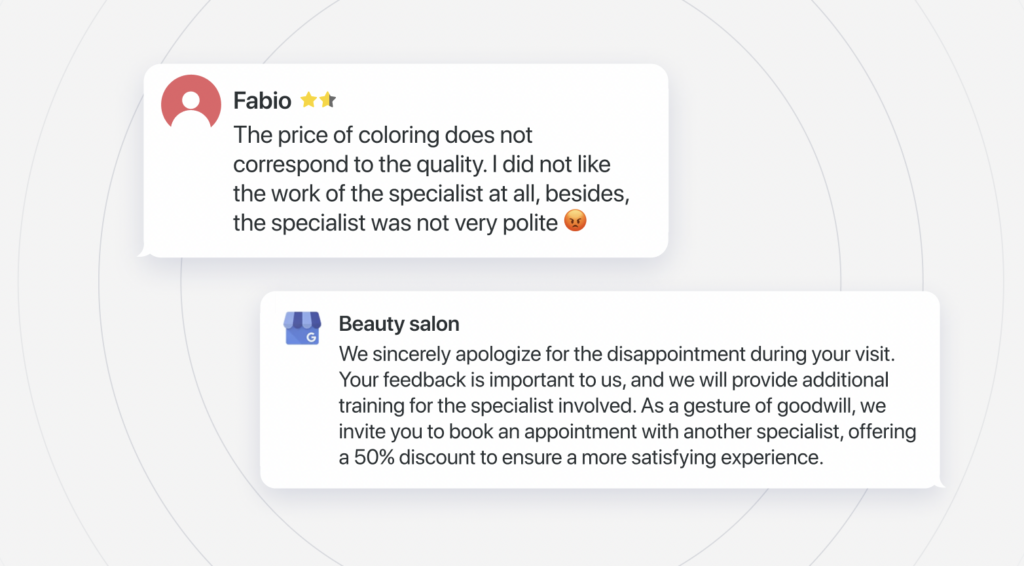
Task: Open the Beauty salon business name
Action: click(399, 324)
